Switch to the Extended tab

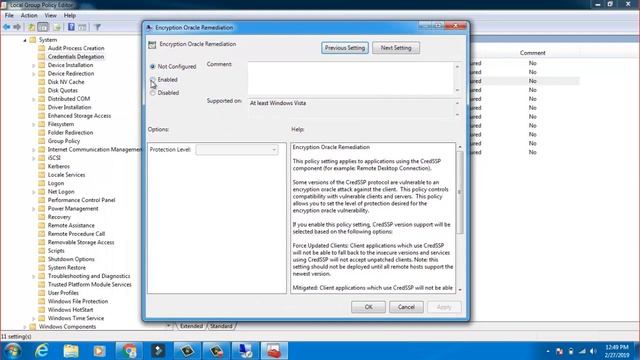pos(191,326)
